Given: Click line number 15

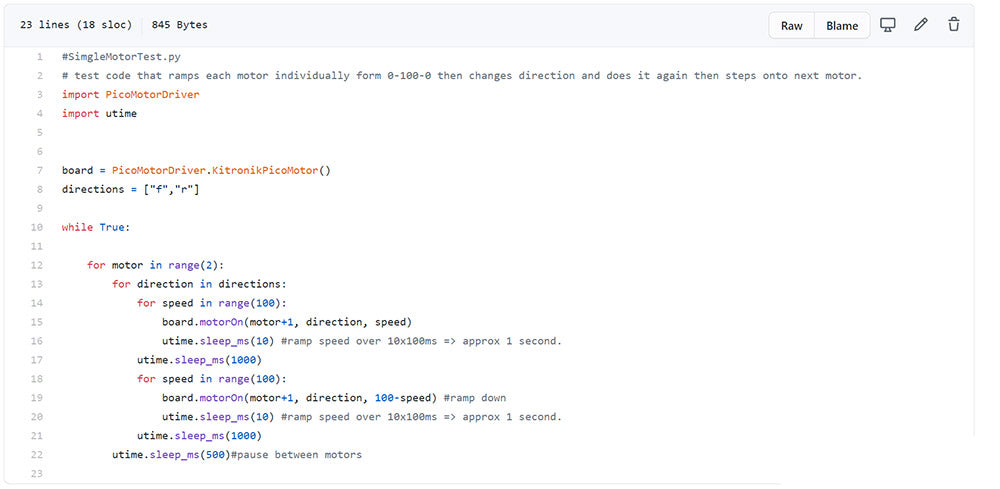Looking at the screenshot, I should (x=37, y=322).
